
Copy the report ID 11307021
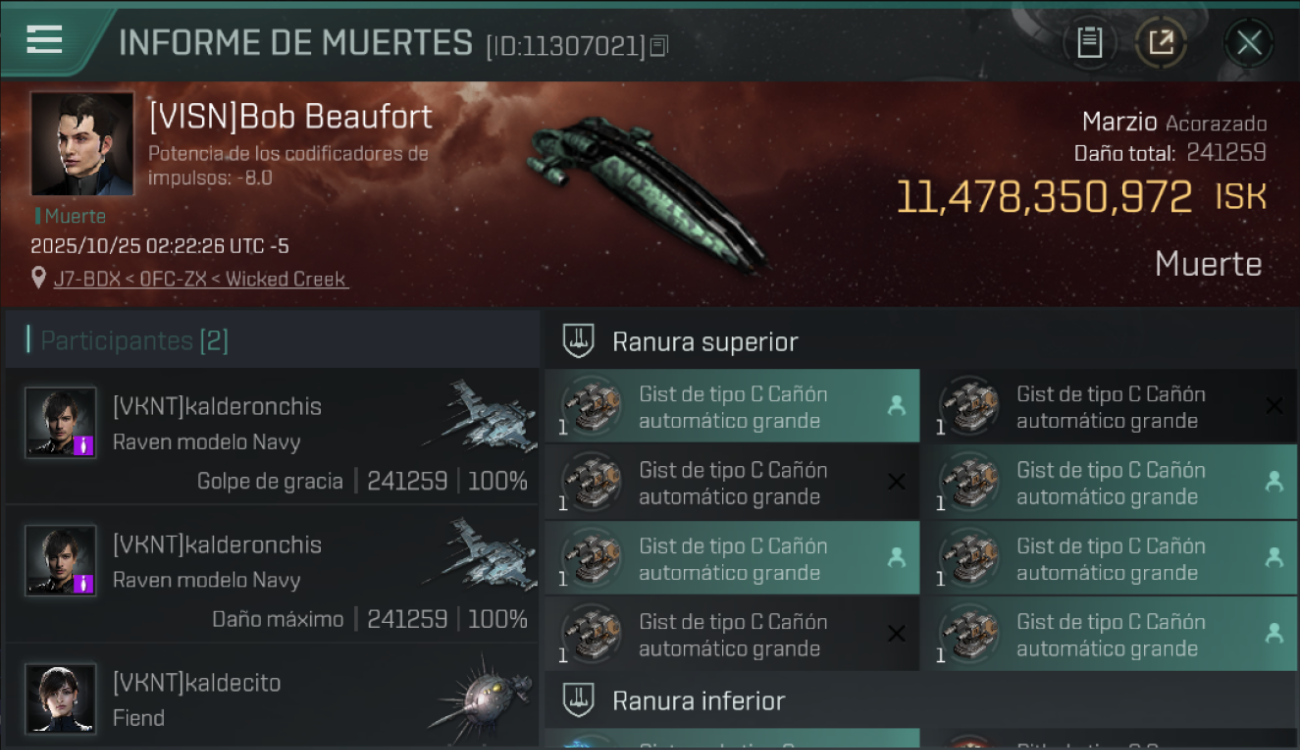click(659, 46)
